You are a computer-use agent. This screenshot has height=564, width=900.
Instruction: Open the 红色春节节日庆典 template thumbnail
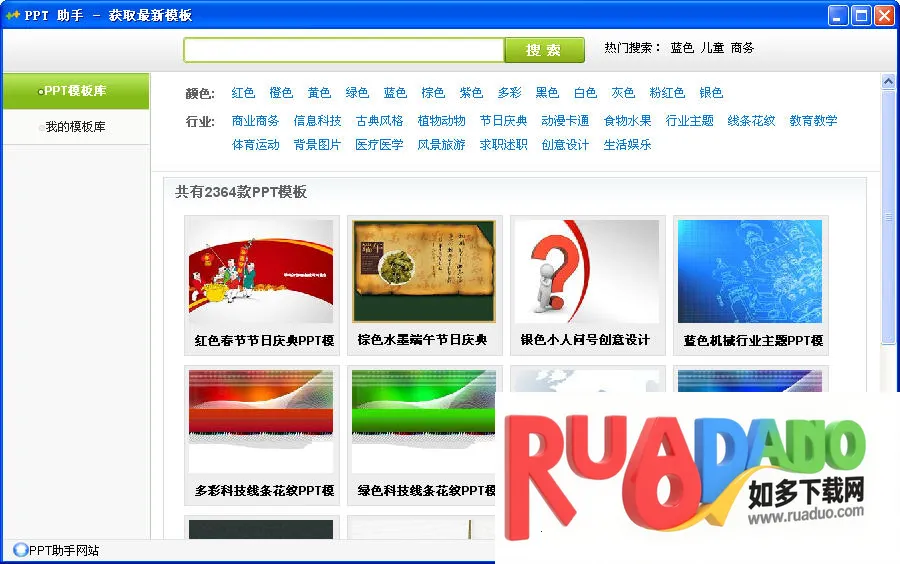261,272
